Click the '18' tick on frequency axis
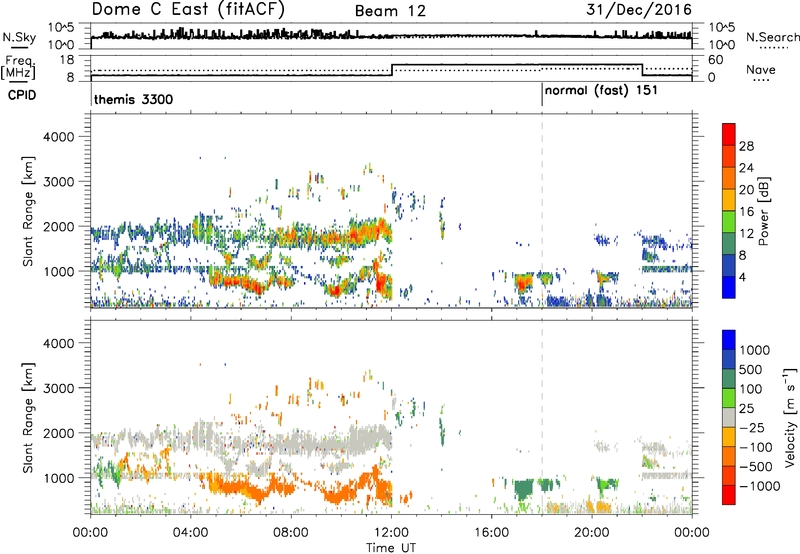800x554 pixels. (x=67, y=60)
